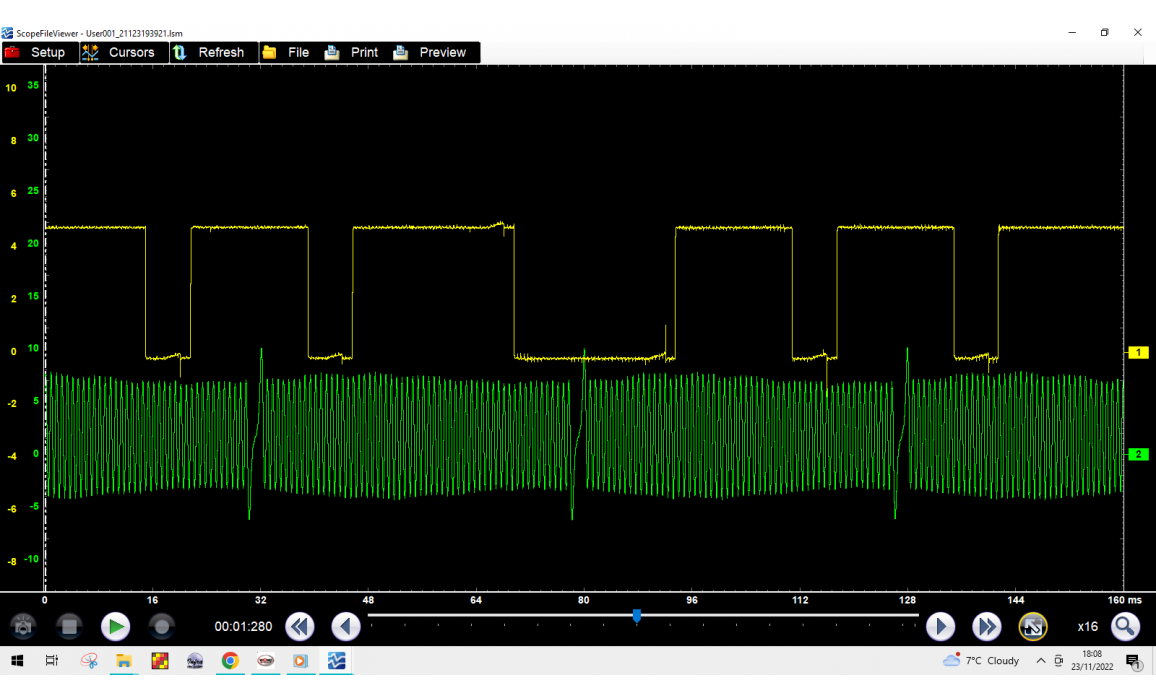Click the Record button
Viewport: 1156px width, 700px height.
(x=161, y=627)
